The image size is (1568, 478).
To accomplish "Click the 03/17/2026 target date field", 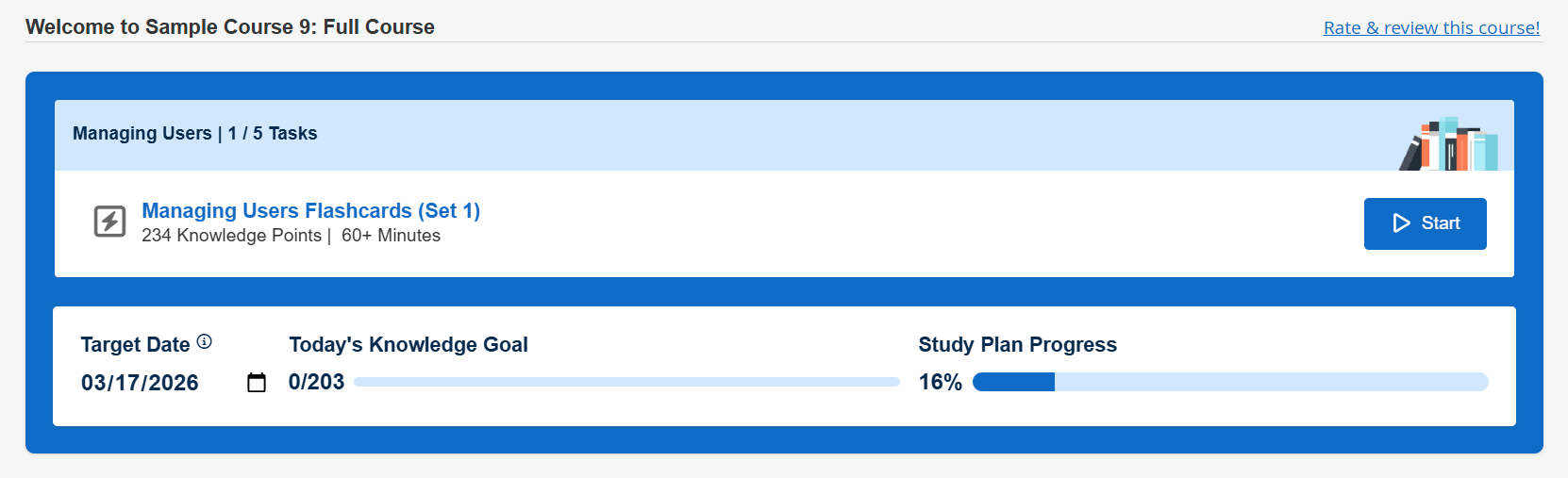I will pos(140,383).
